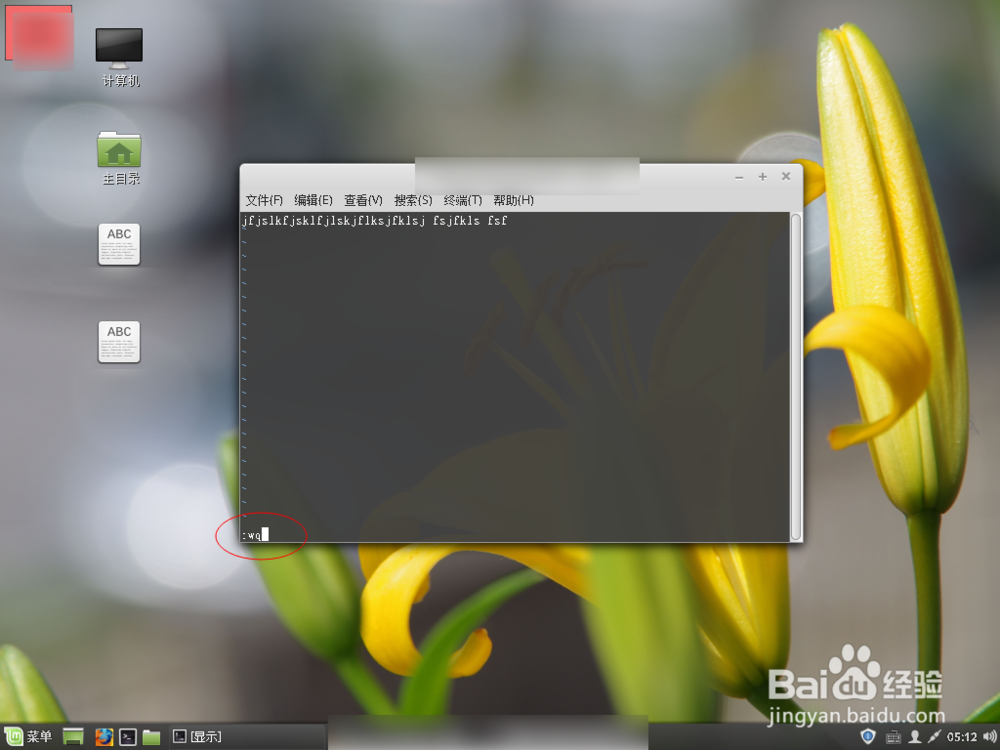The image size is (1000, 750).
Task: Select the first ABC text file on desktop
Action: (119, 243)
